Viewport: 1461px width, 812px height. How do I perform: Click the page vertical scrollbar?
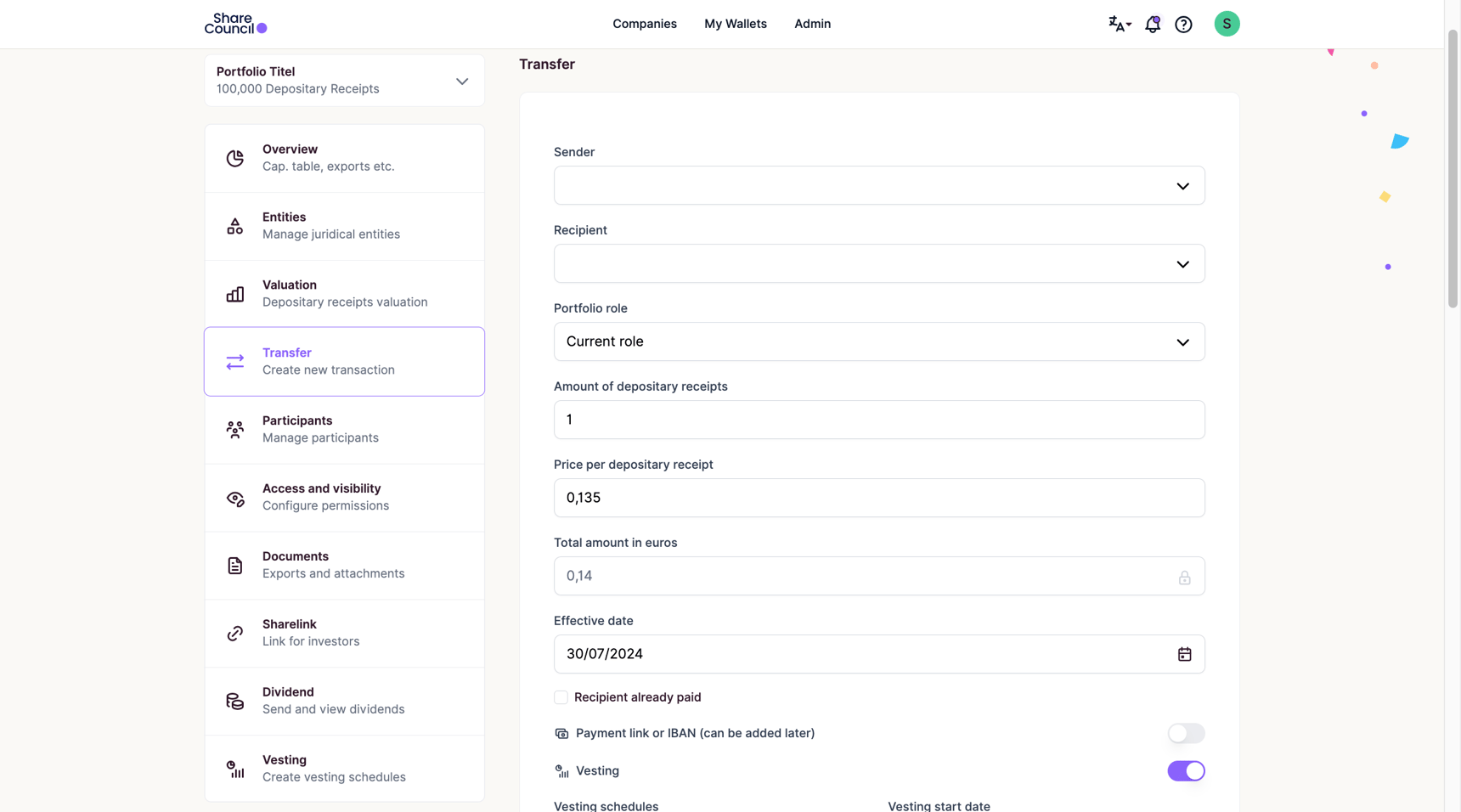coord(1453,170)
